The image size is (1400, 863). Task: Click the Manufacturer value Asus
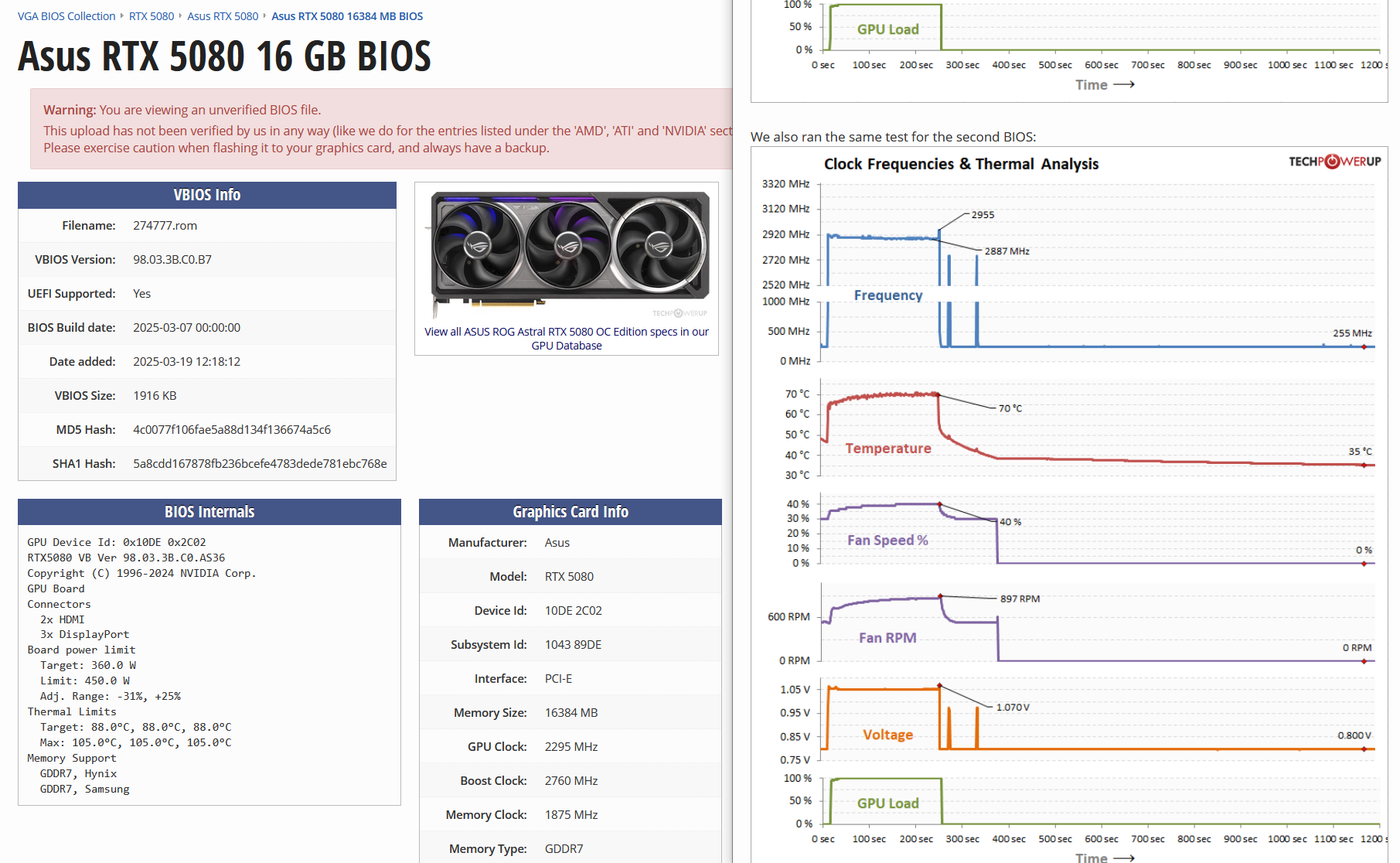click(557, 543)
